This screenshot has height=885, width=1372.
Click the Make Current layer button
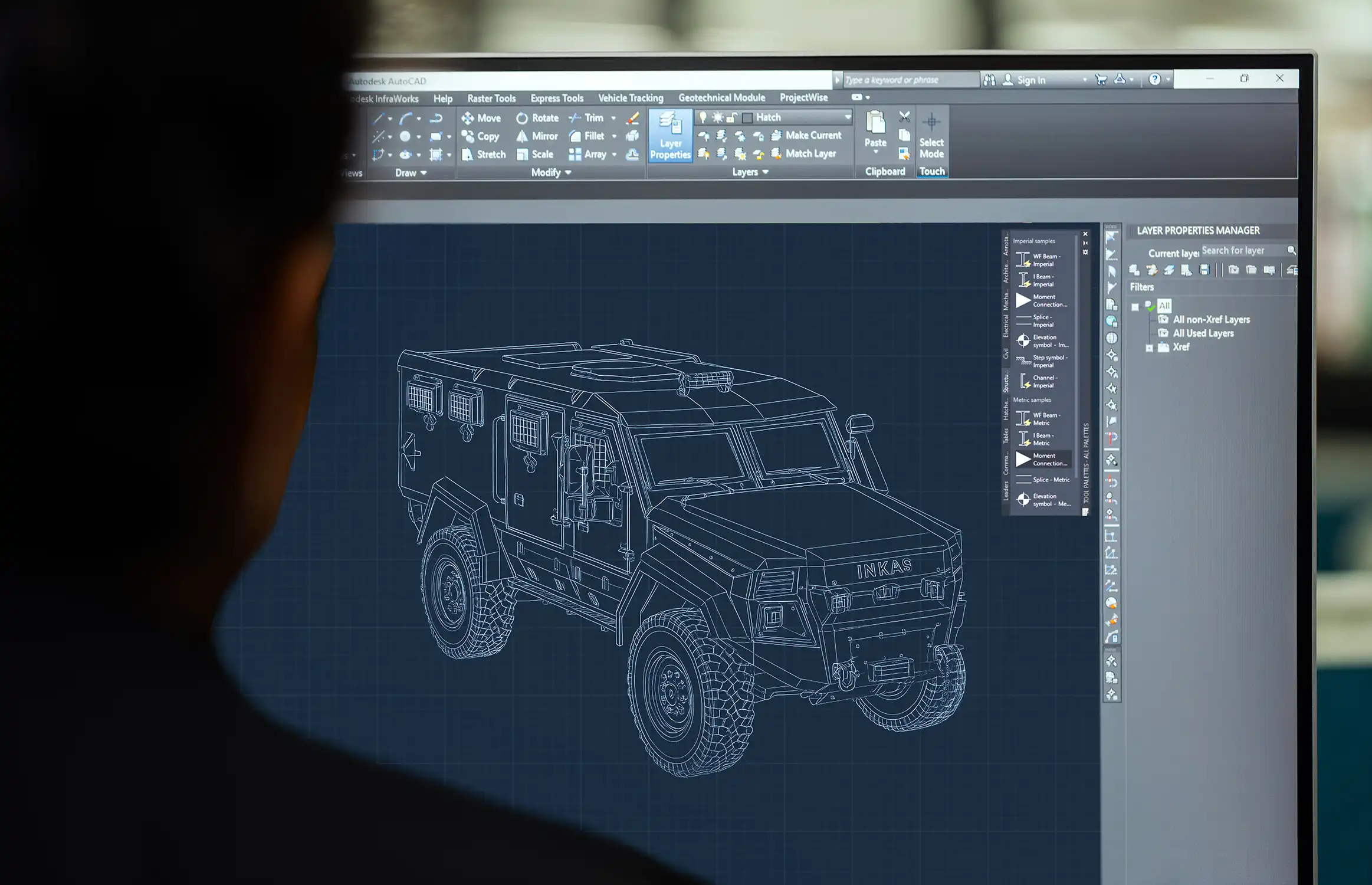(x=806, y=135)
